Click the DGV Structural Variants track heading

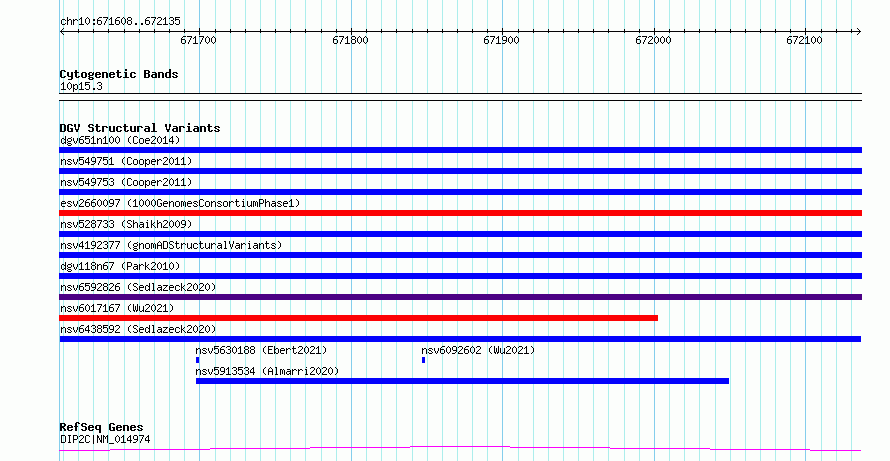[140, 128]
